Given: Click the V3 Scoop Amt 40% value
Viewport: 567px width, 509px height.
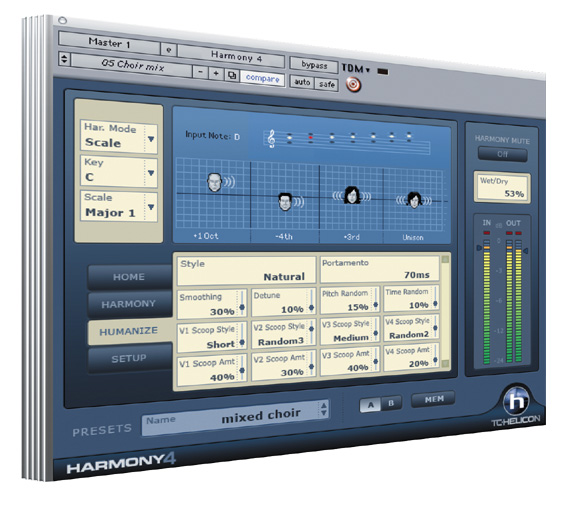Looking at the screenshot, I should (358, 368).
